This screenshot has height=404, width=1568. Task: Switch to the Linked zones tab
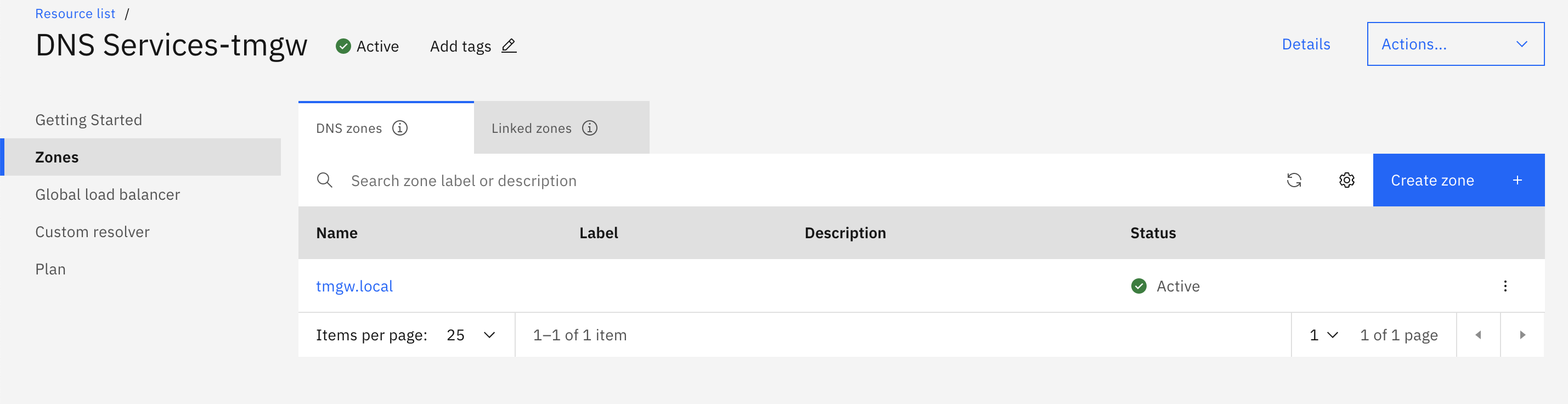[x=532, y=128]
